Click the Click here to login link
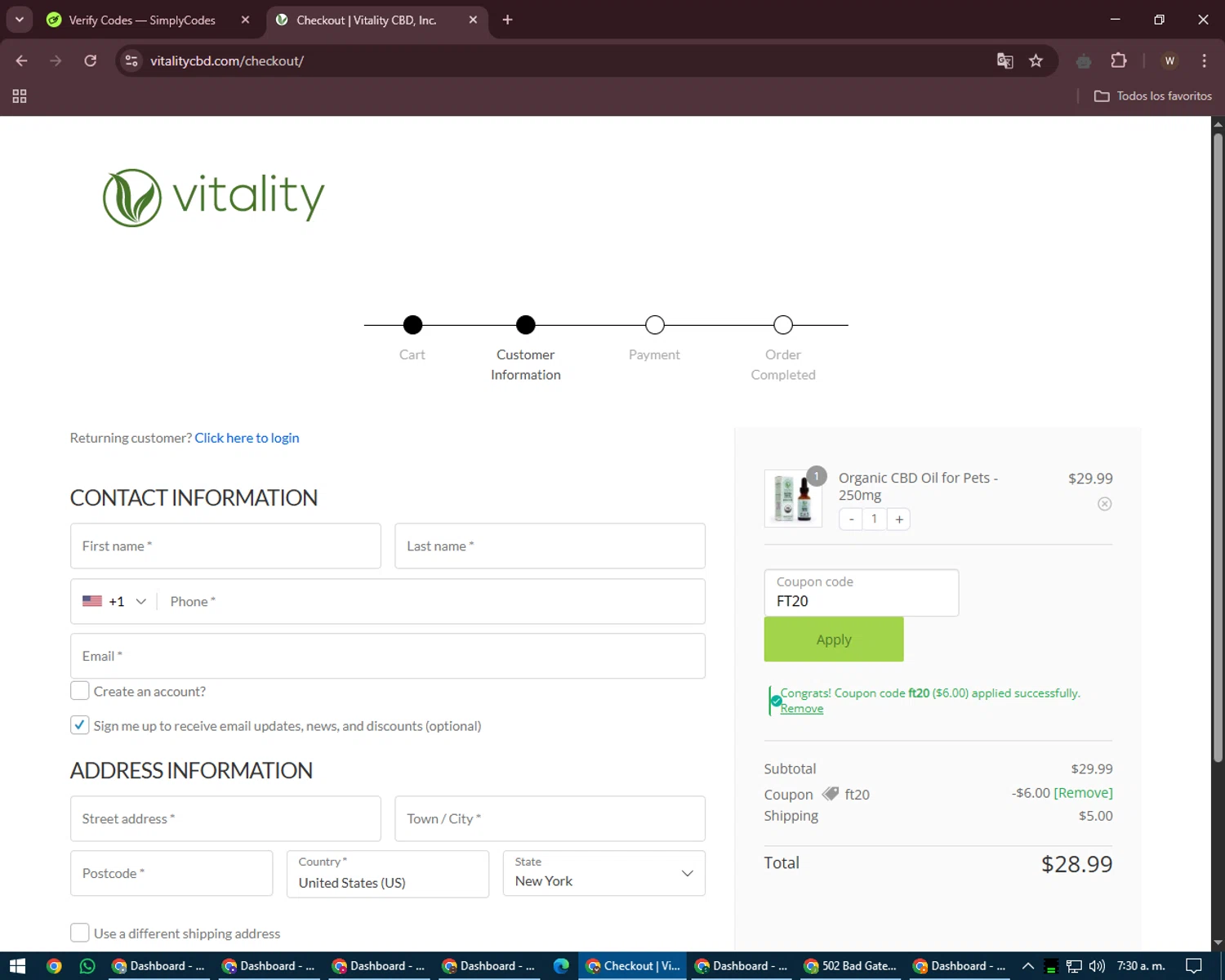The width and height of the screenshot is (1225, 980). 247,438
